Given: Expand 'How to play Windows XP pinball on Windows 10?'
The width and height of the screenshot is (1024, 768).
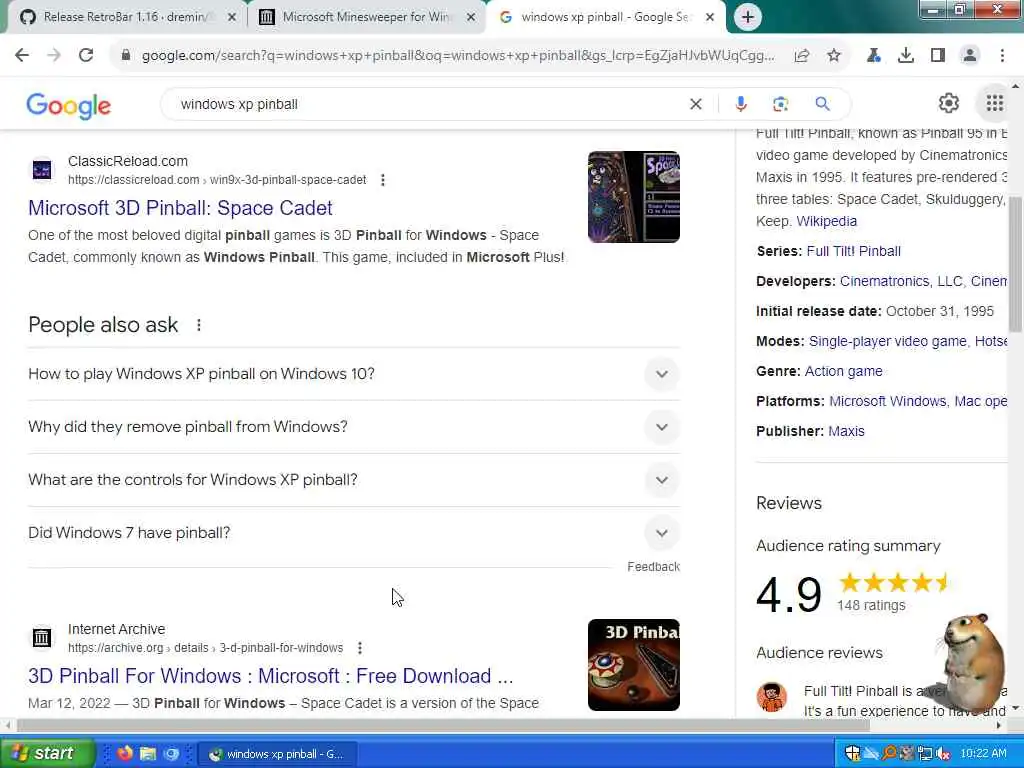Looking at the screenshot, I should tap(354, 374).
